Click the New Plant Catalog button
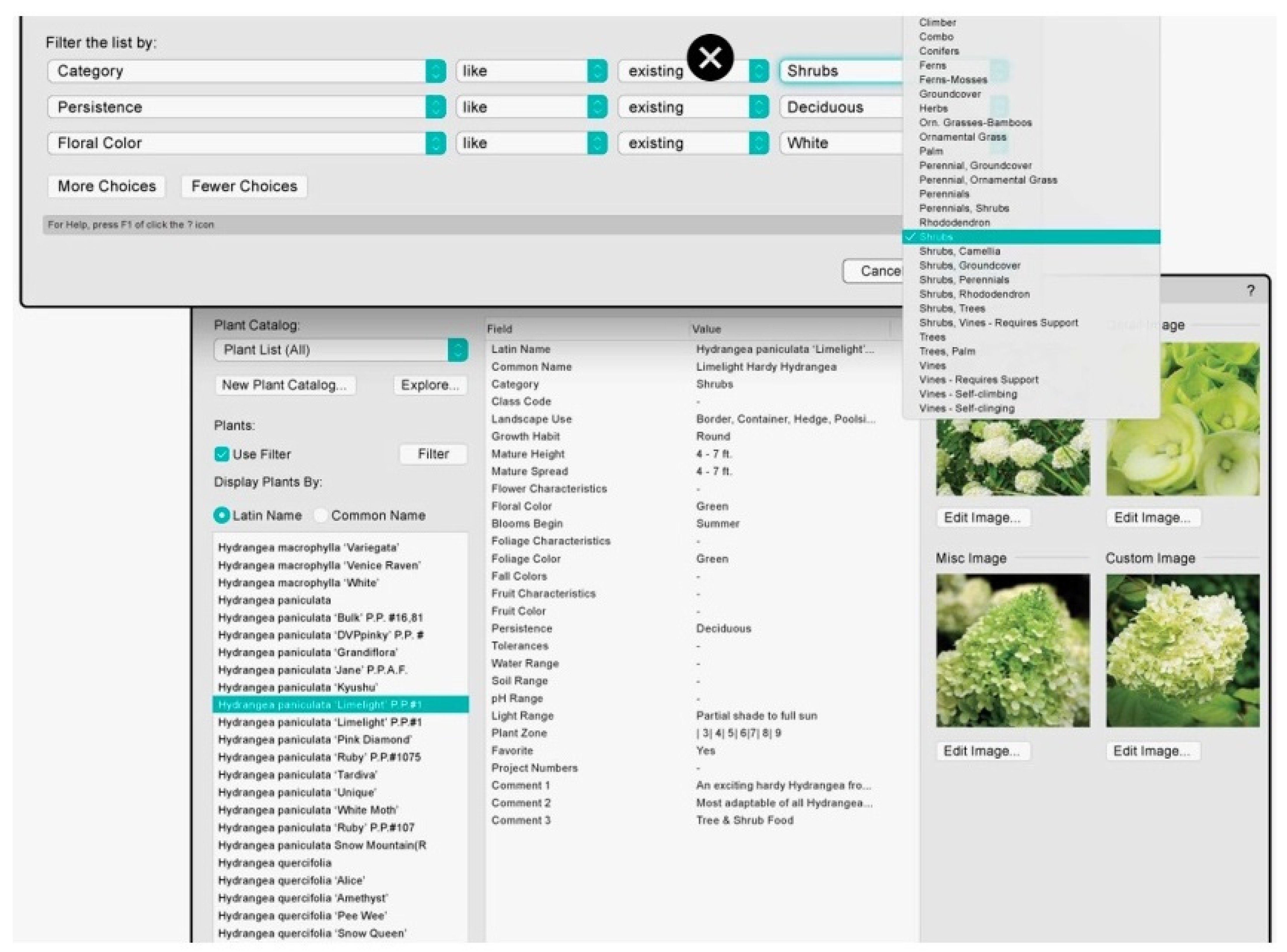1287x952 pixels. [285, 385]
